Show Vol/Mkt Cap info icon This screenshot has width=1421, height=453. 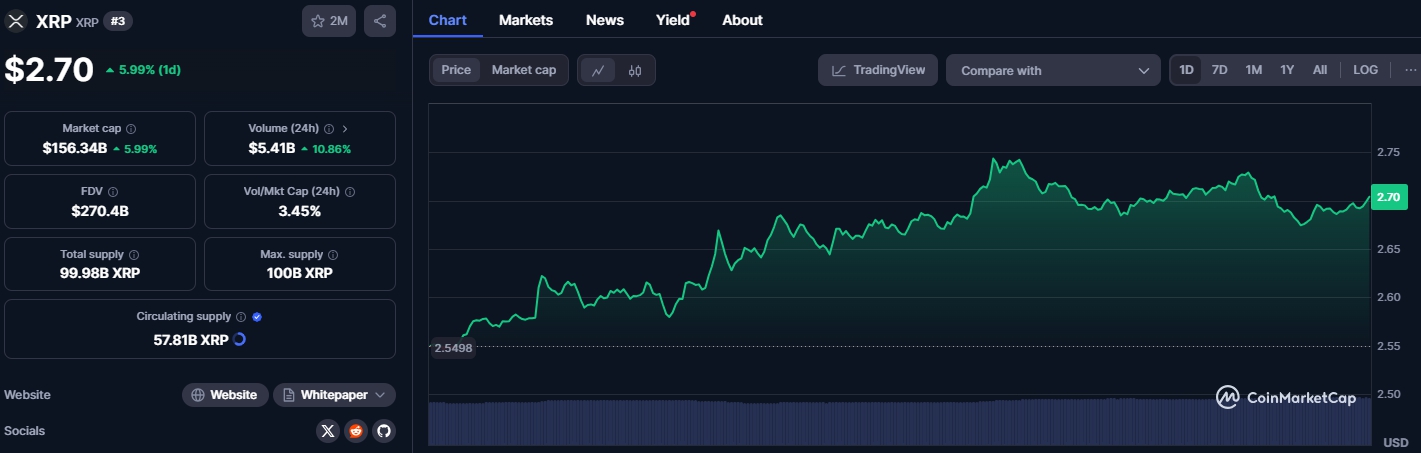click(x=350, y=192)
